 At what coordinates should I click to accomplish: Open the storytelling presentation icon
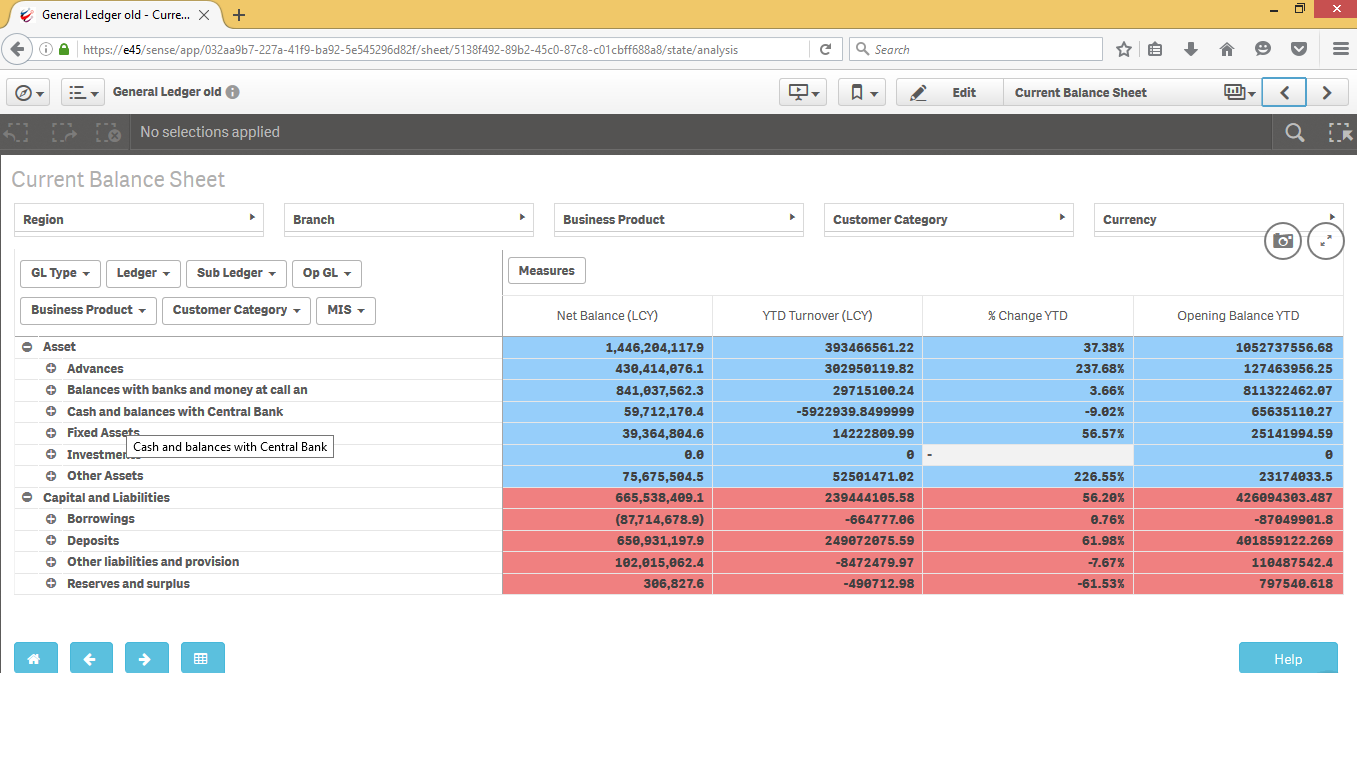tap(802, 91)
